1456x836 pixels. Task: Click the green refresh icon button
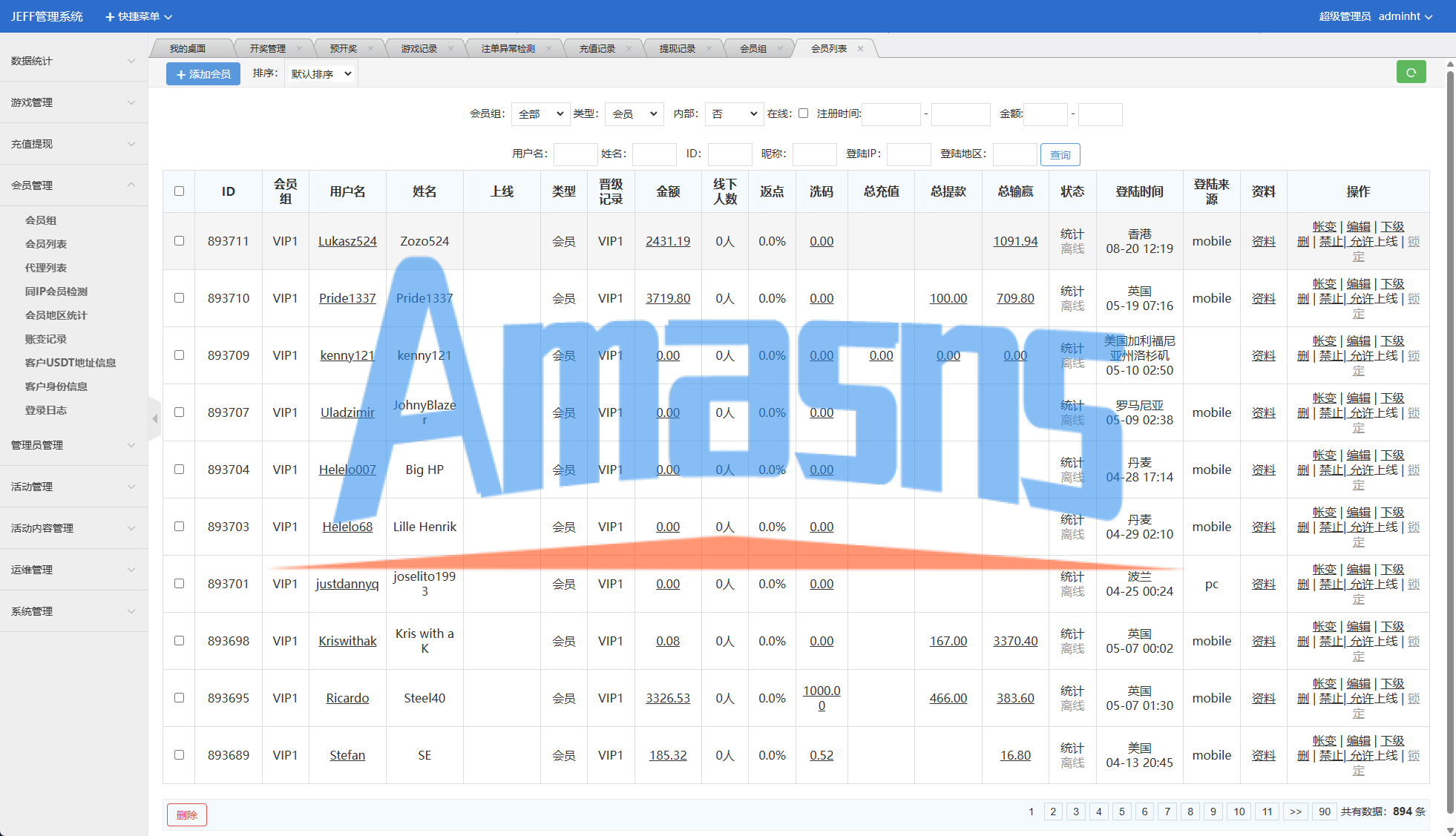click(x=1411, y=73)
